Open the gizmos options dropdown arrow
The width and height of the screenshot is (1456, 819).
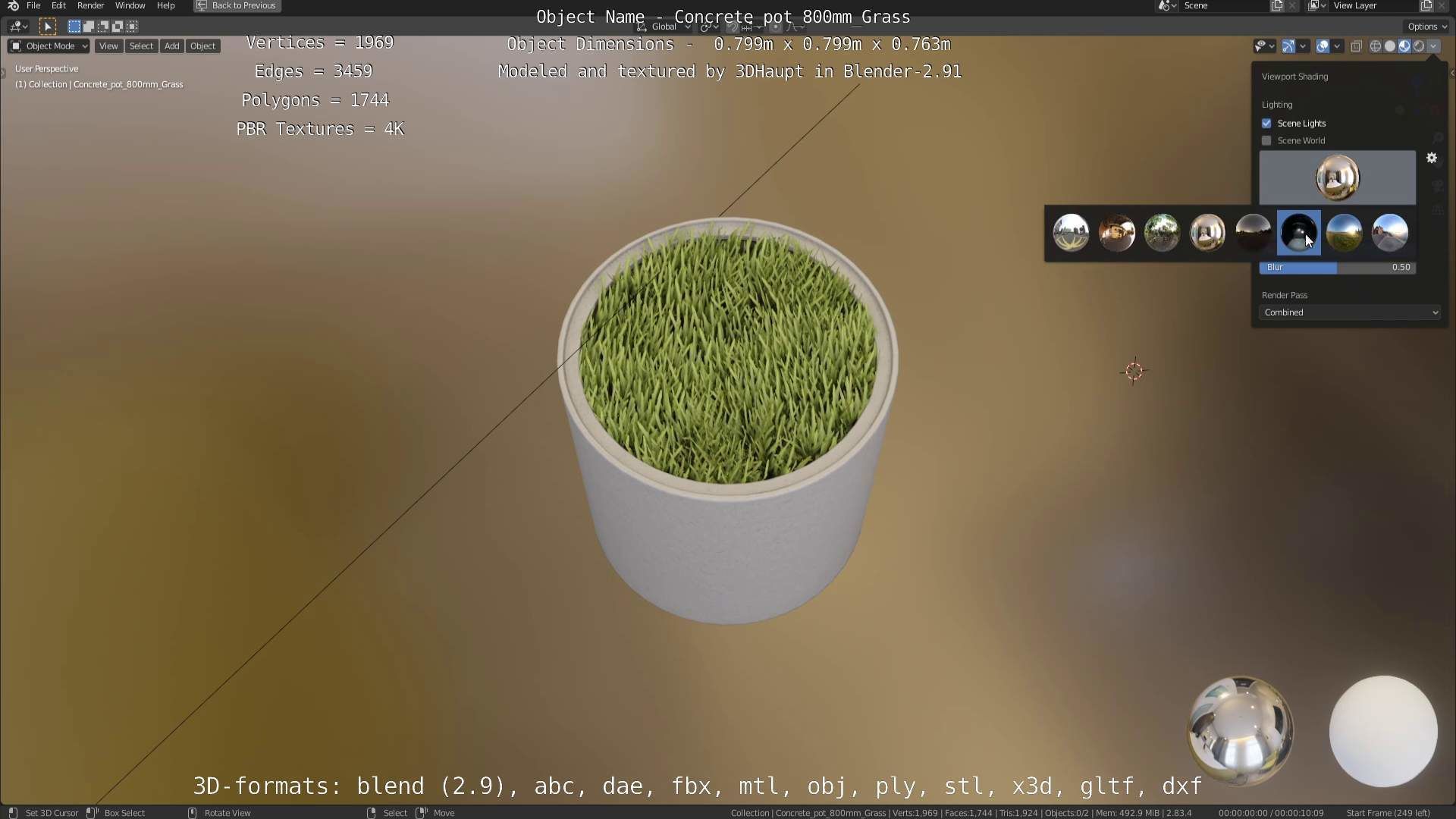[1303, 46]
